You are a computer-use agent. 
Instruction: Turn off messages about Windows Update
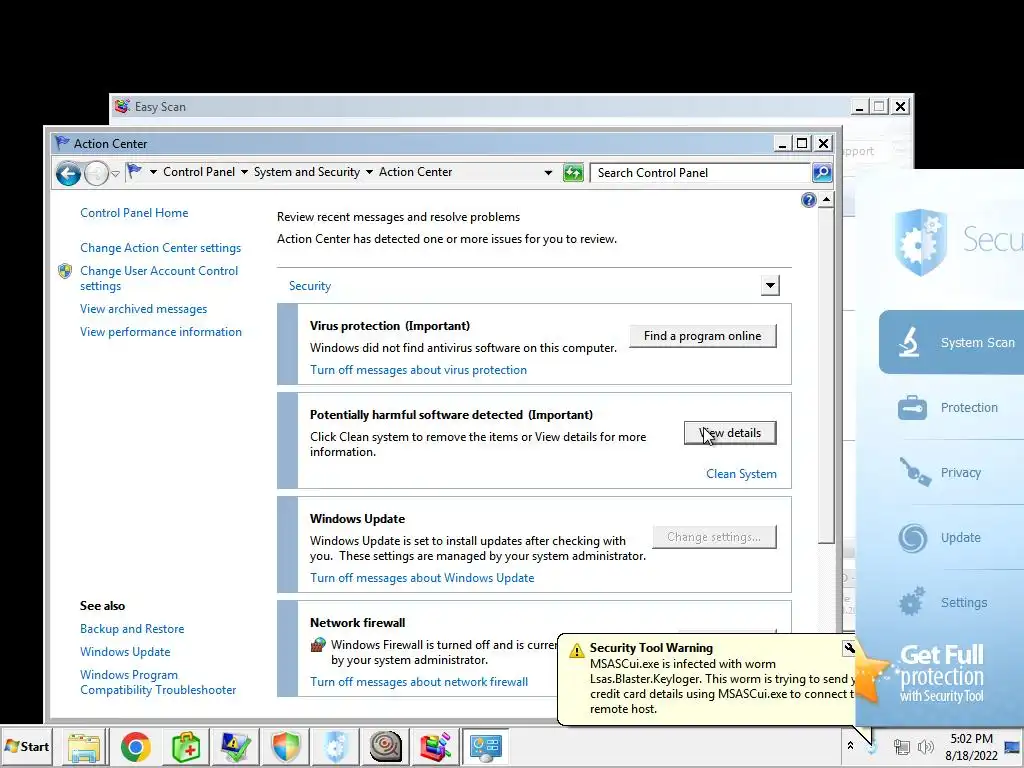422,578
